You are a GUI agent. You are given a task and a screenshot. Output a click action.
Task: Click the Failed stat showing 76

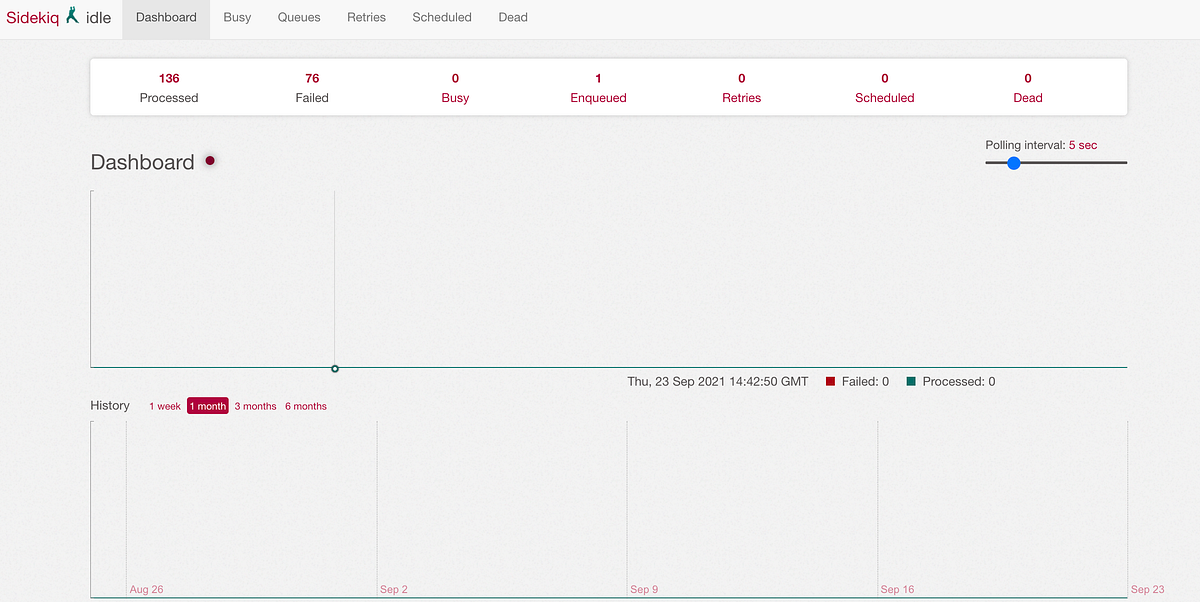point(312,87)
